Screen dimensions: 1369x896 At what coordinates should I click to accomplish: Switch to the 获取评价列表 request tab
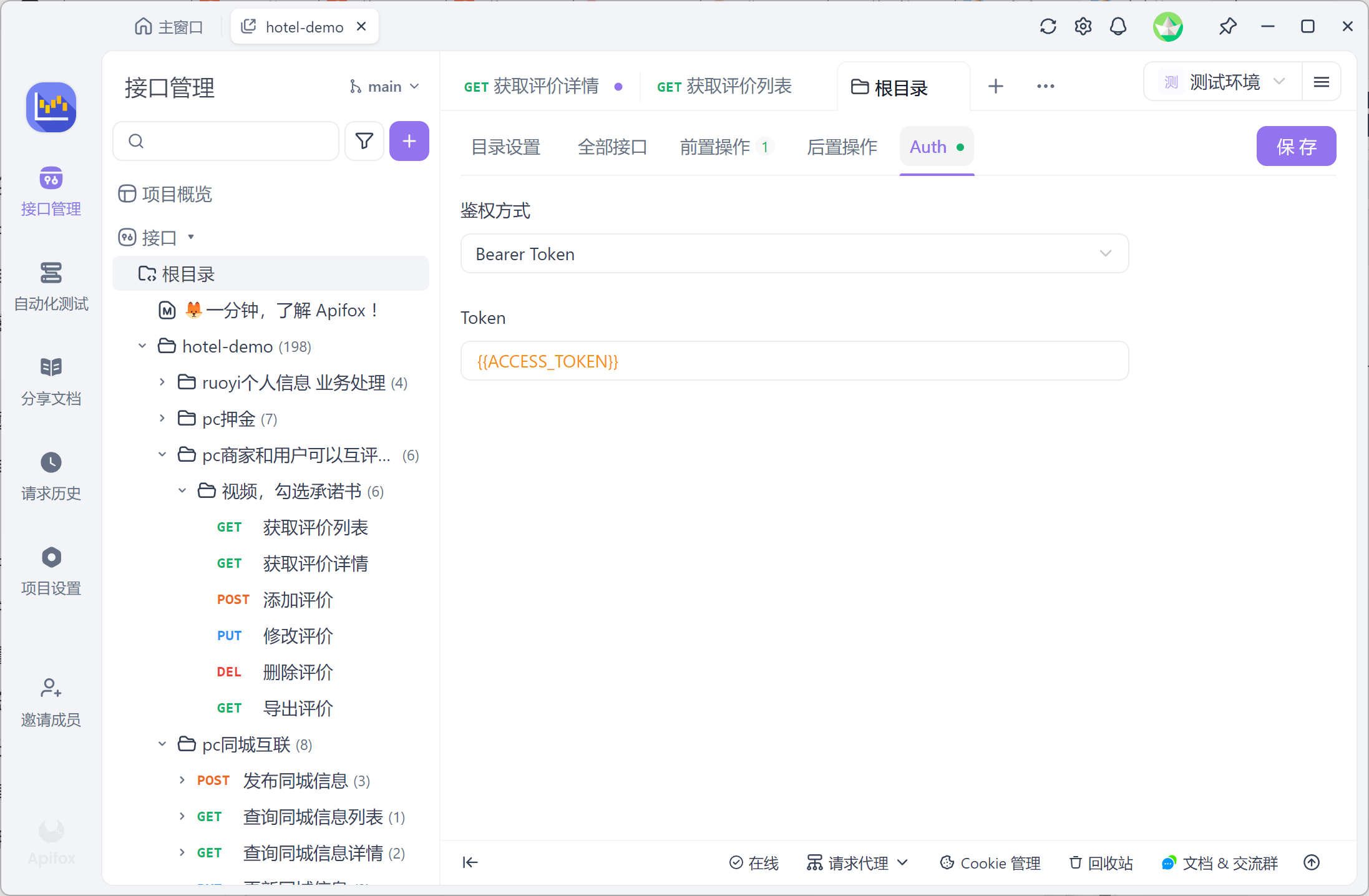click(725, 86)
